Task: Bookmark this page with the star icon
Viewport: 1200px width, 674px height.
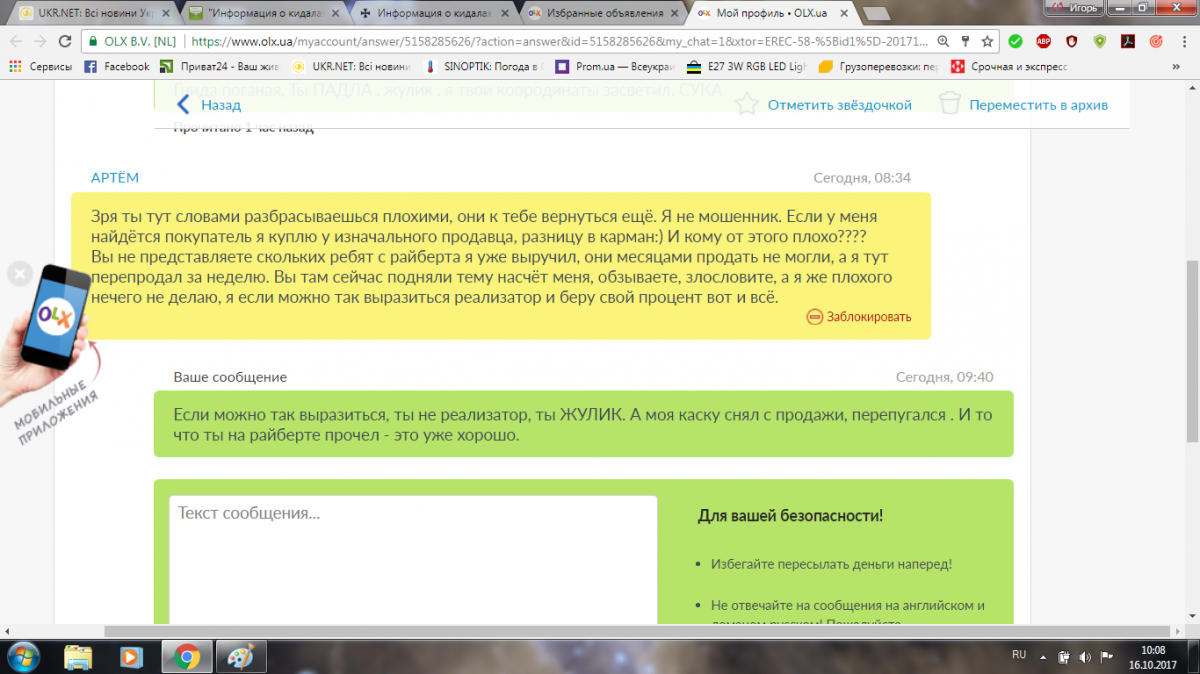Action: click(987, 42)
